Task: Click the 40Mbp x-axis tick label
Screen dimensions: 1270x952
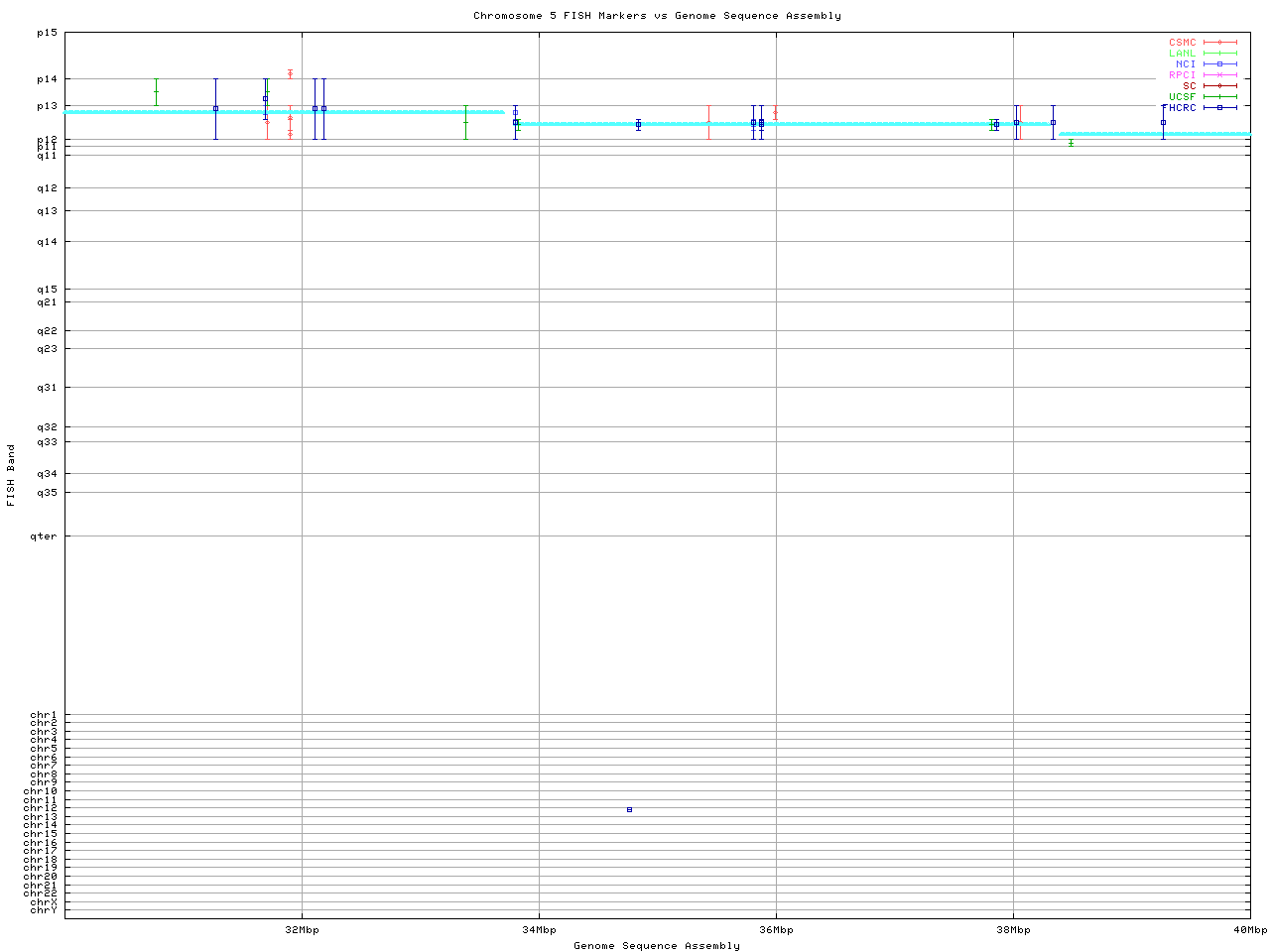Action: pos(1250,930)
